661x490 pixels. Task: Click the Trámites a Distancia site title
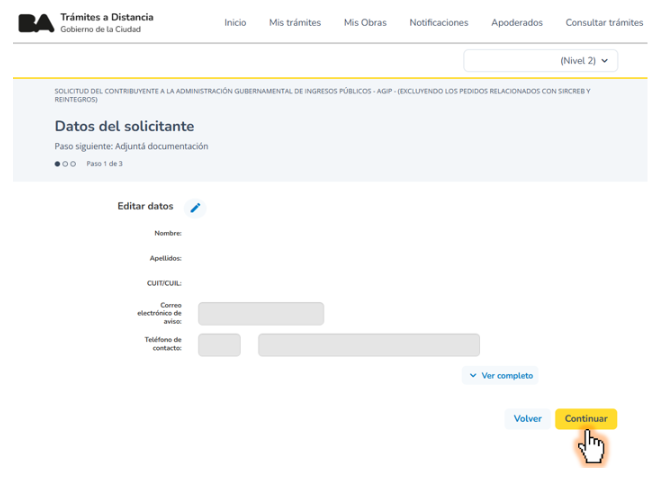click(107, 17)
